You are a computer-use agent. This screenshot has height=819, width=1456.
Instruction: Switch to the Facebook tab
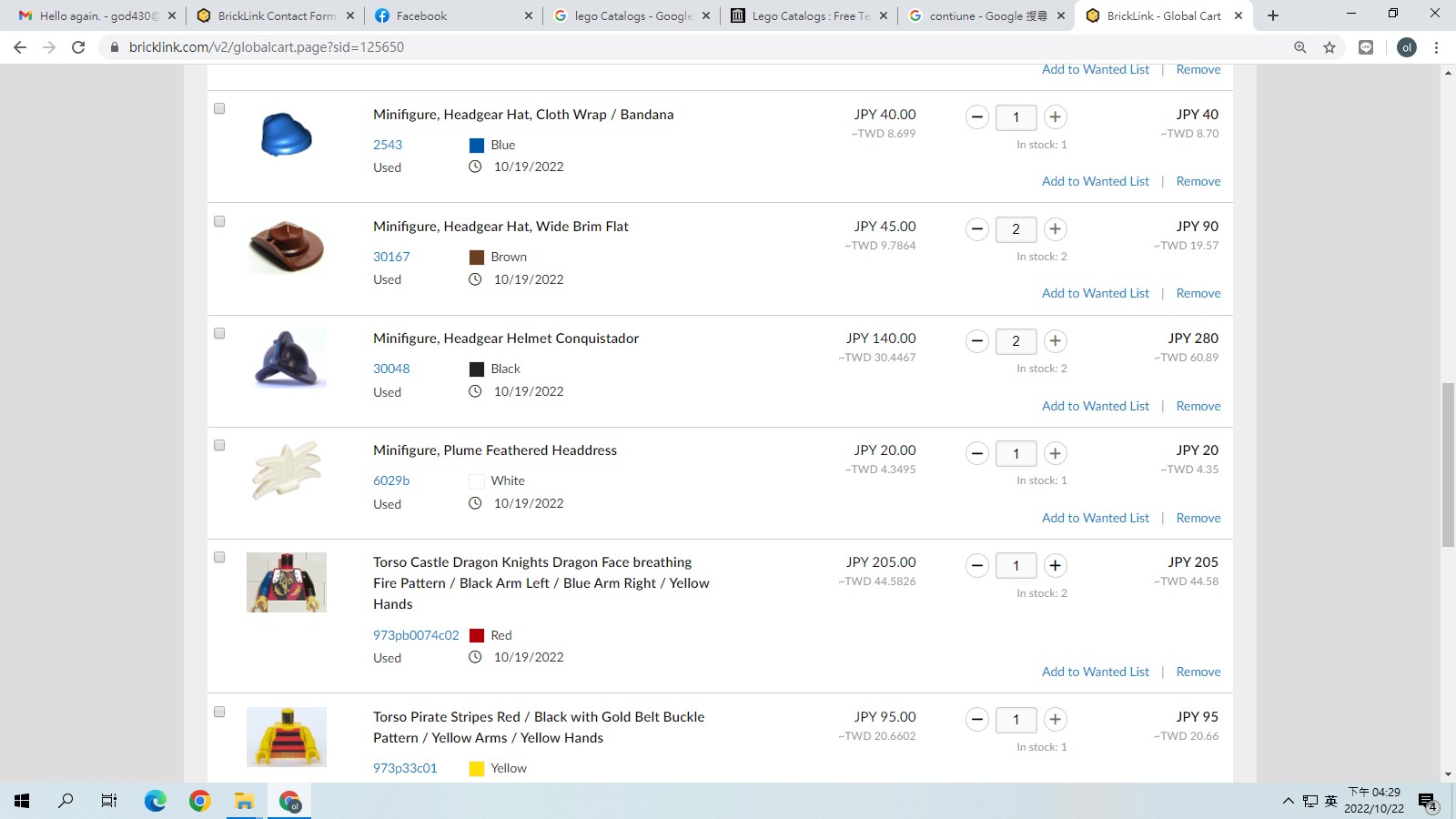click(x=453, y=15)
